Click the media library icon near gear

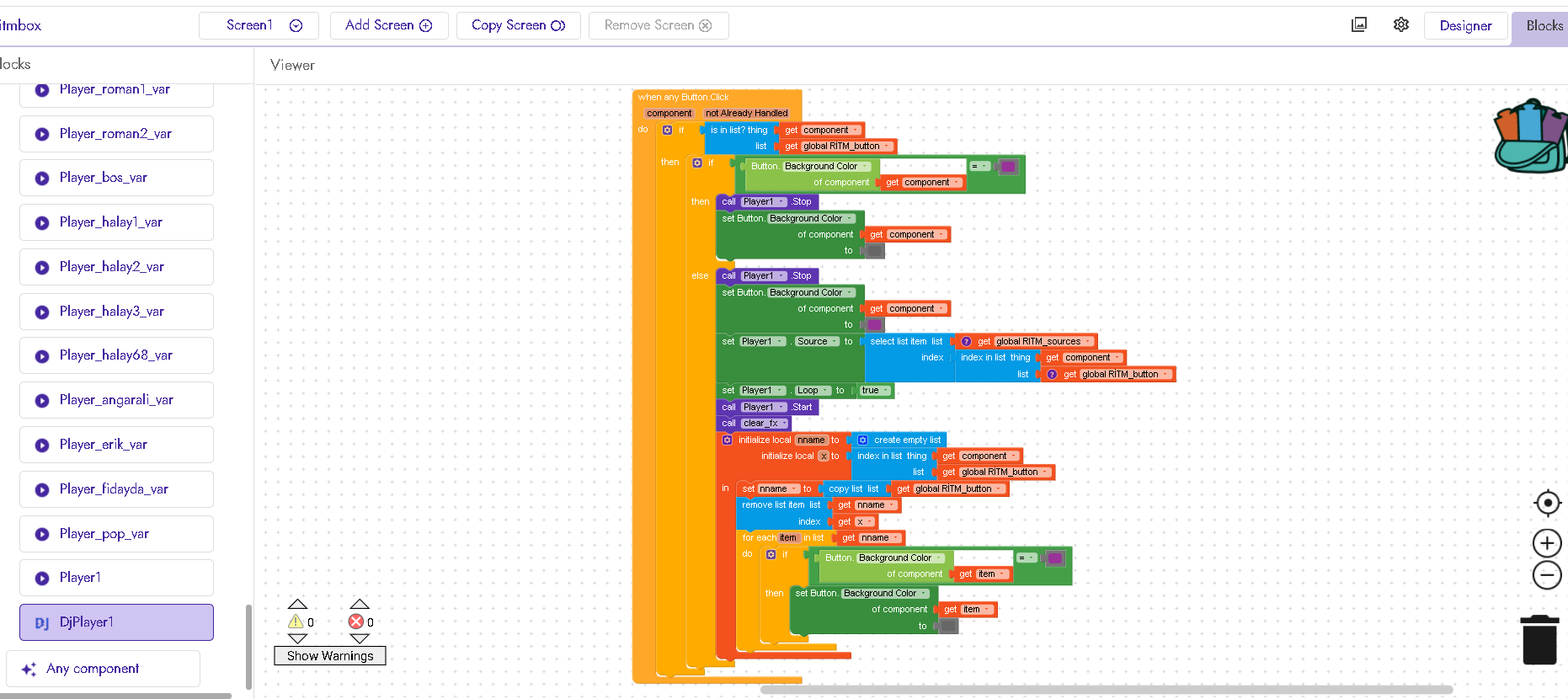1359,25
